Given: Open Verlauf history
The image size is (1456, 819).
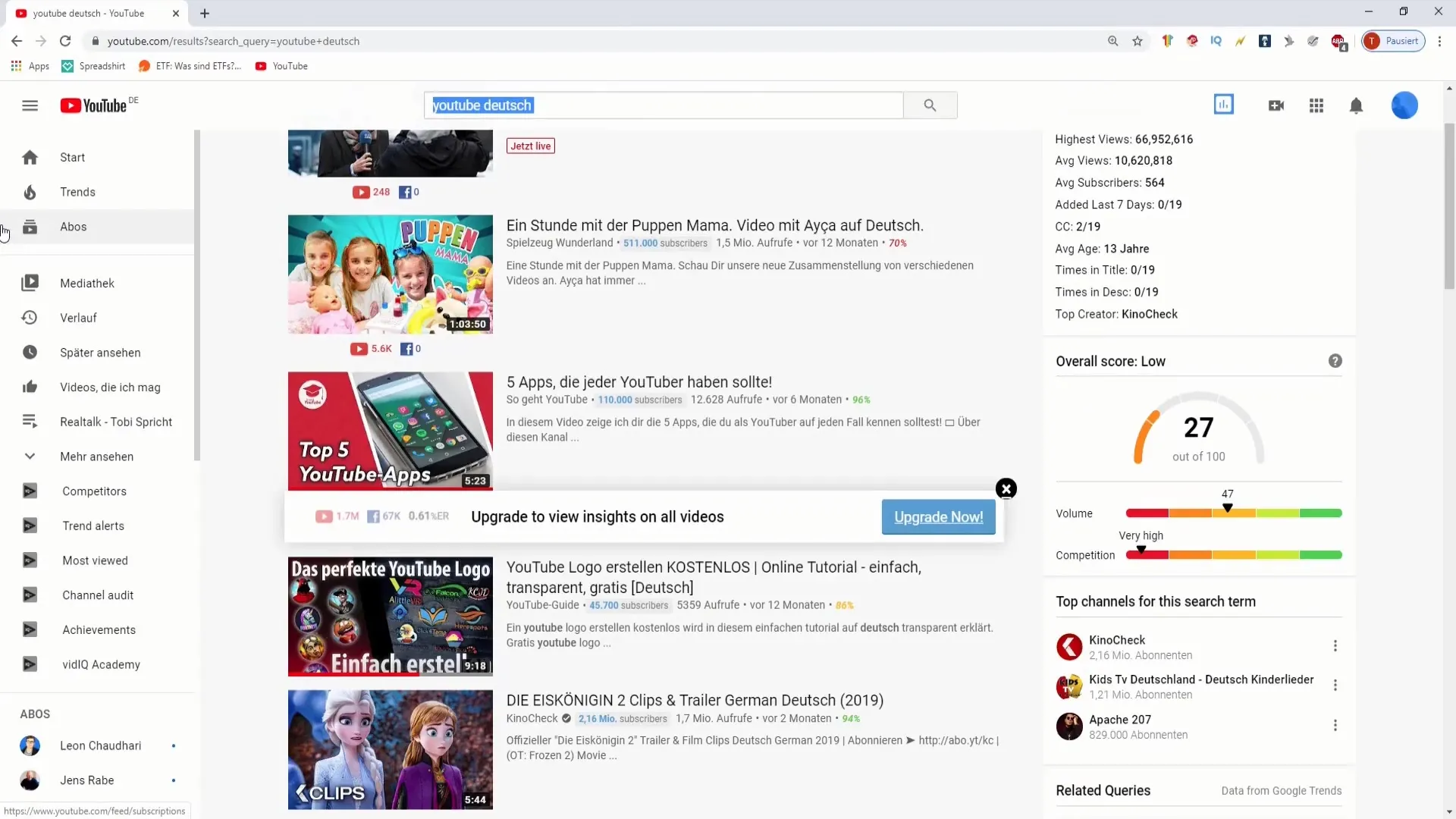Looking at the screenshot, I should pos(97,318).
